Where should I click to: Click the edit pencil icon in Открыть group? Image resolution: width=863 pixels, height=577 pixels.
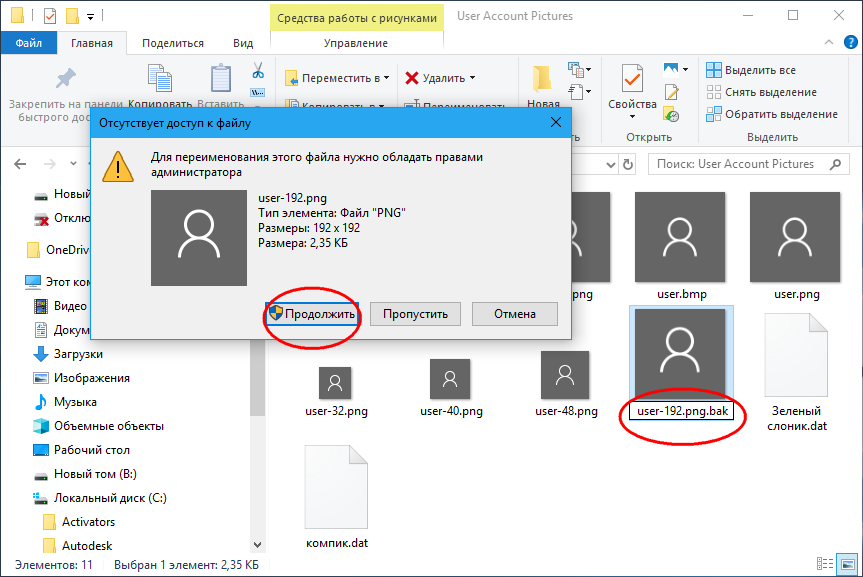tap(671, 92)
